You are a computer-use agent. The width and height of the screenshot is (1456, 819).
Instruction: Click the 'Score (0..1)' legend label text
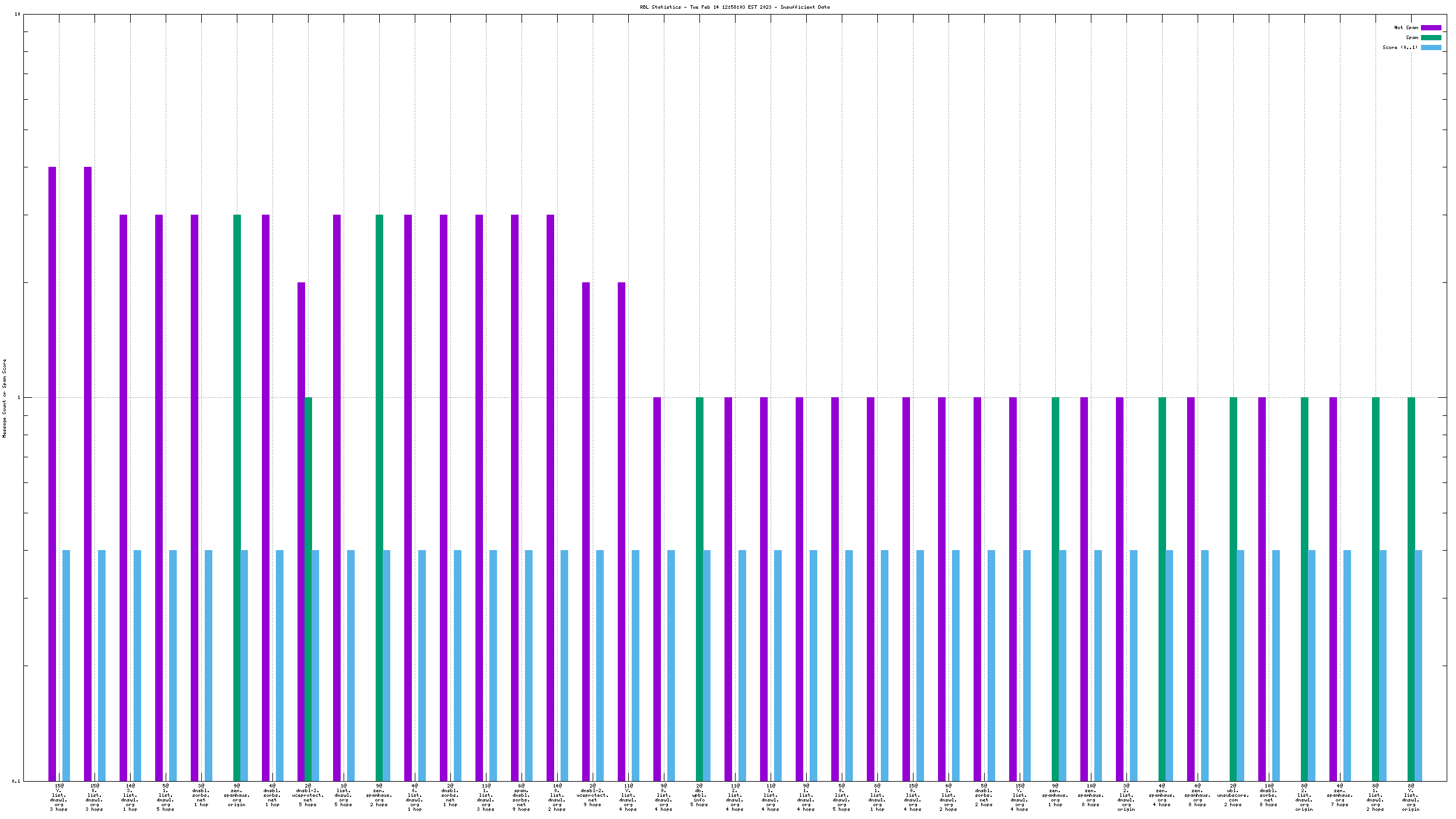click(x=1399, y=47)
